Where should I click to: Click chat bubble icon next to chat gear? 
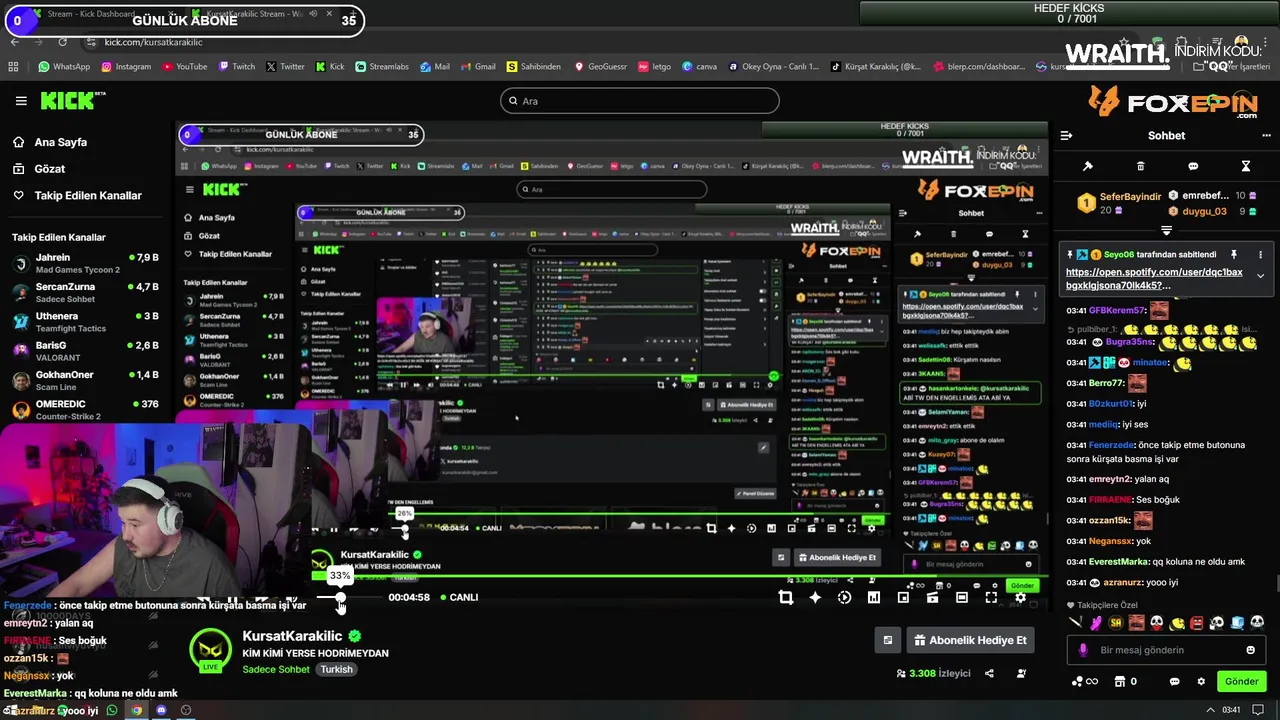pos(1174,682)
